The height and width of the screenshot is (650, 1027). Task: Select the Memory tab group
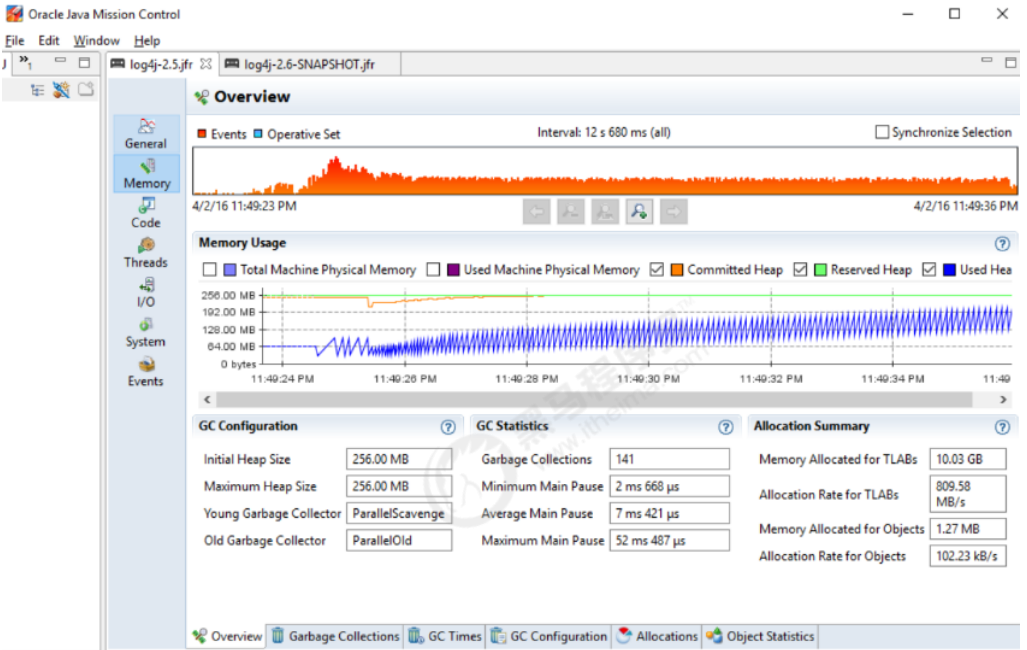pos(146,174)
